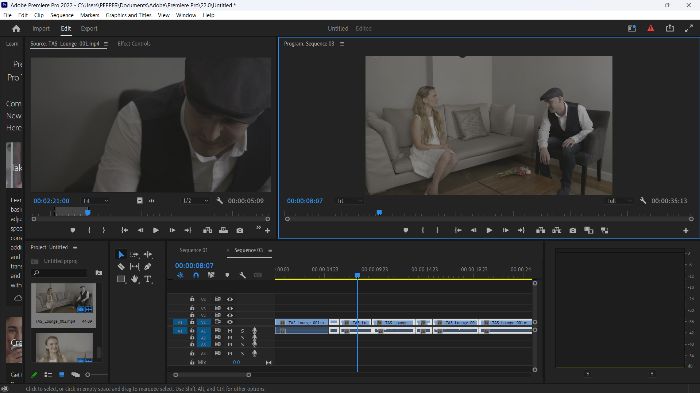Select the Selection (arrow) tool
Screen dimensions: 700x393
pos(121,255)
